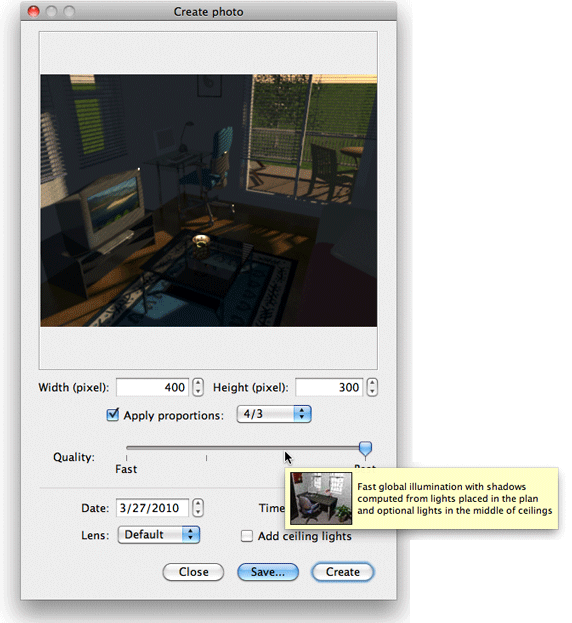Screen dimensions: 572x623
Task: Click the rendered living room photo preview
Action: point(209,201)
